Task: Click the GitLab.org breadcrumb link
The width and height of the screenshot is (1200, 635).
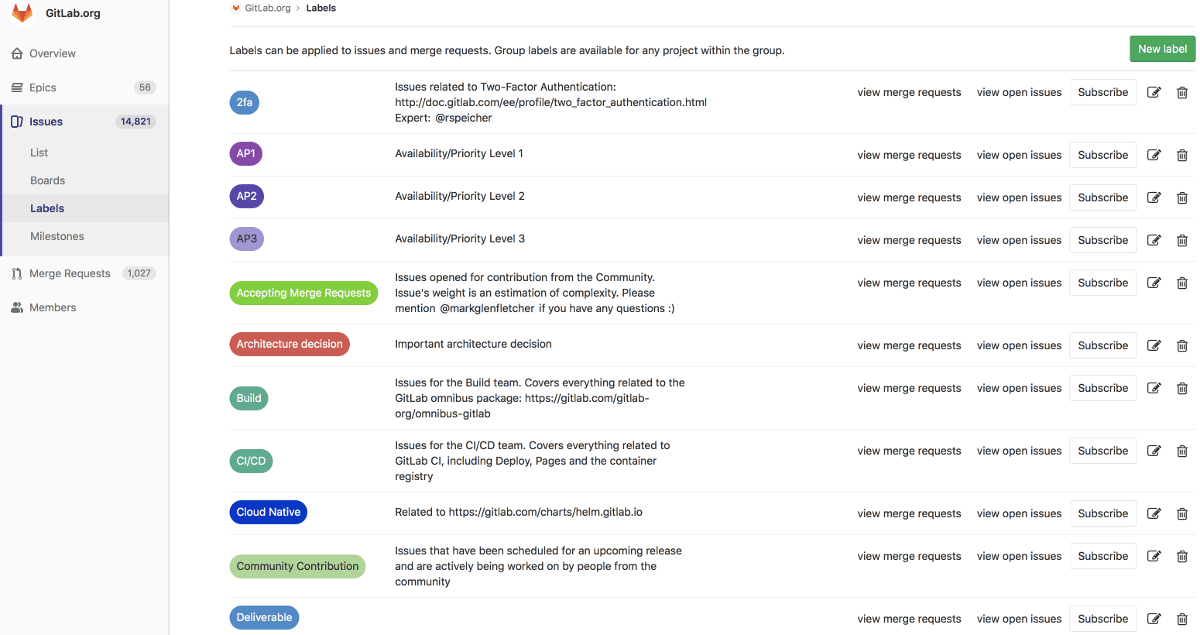Action: tap(267, 8)
